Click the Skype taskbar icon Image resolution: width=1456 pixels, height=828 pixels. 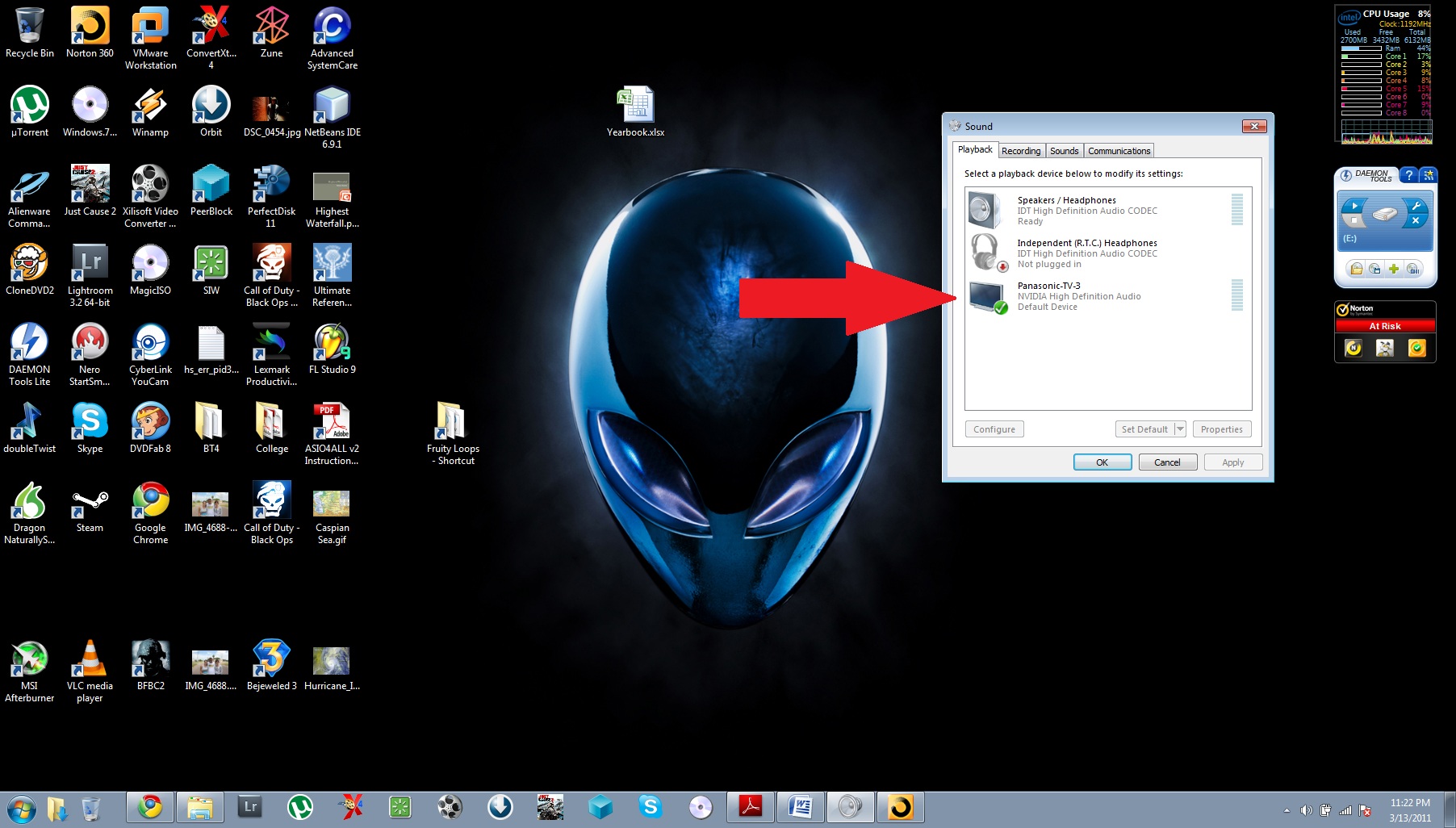[651, 807]
